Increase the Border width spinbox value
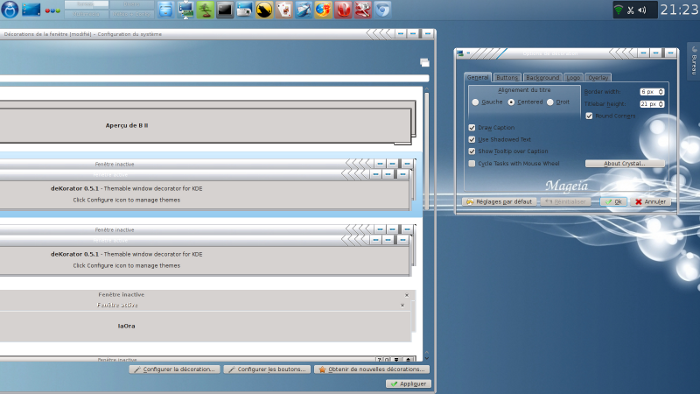700x394 pixels. click(661, 90)
